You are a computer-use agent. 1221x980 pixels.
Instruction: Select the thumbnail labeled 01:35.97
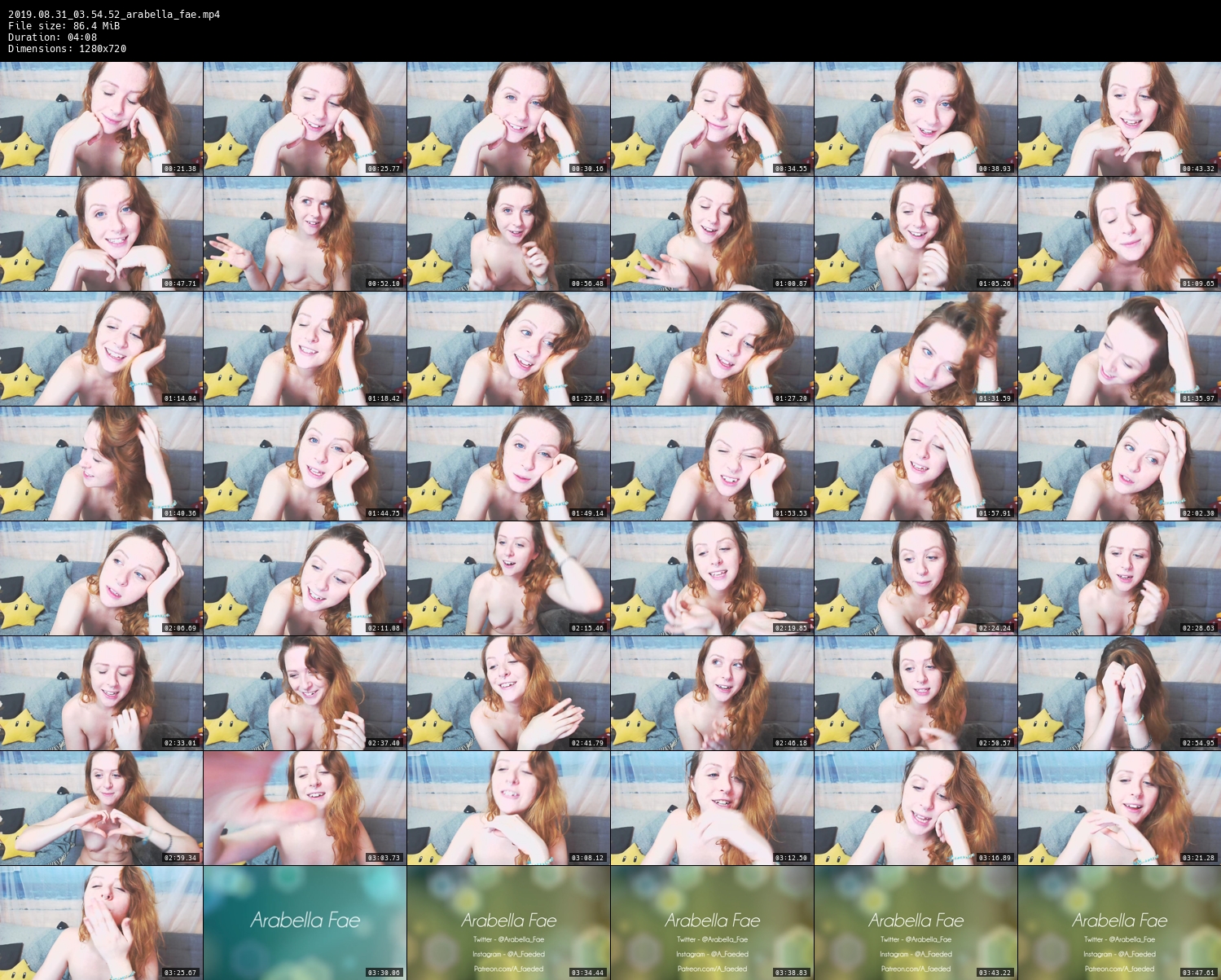click(1119, 349)
